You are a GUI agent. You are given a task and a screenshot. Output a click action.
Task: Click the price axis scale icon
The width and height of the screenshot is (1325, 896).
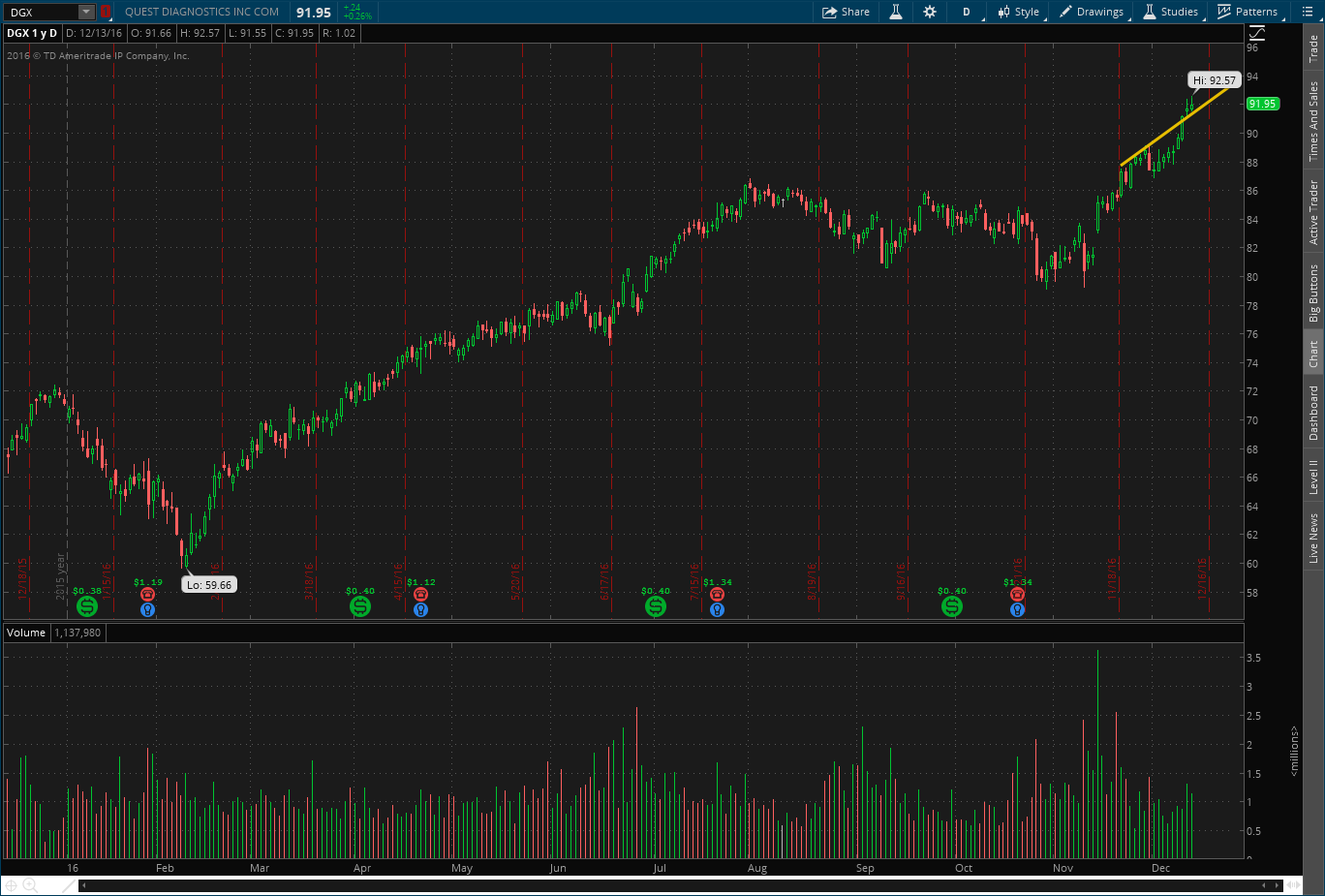pos(1257,33)
